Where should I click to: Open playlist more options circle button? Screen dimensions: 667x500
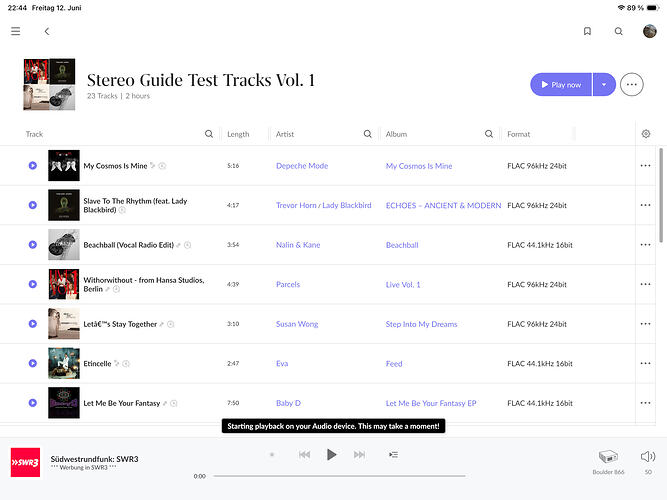[x=632, y=84]
